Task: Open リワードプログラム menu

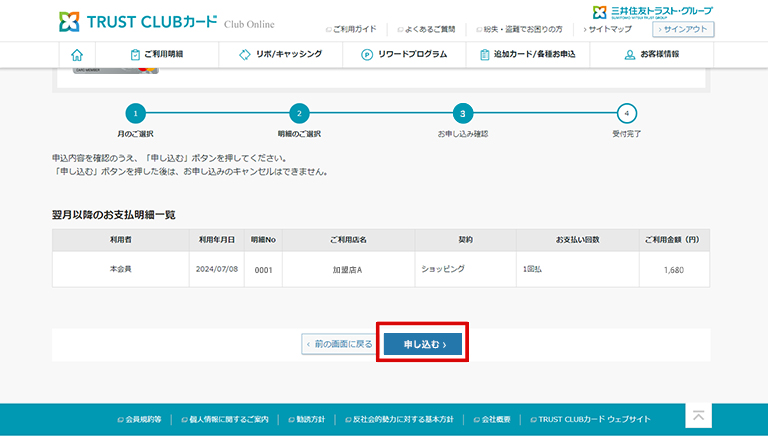Action: 404,54
